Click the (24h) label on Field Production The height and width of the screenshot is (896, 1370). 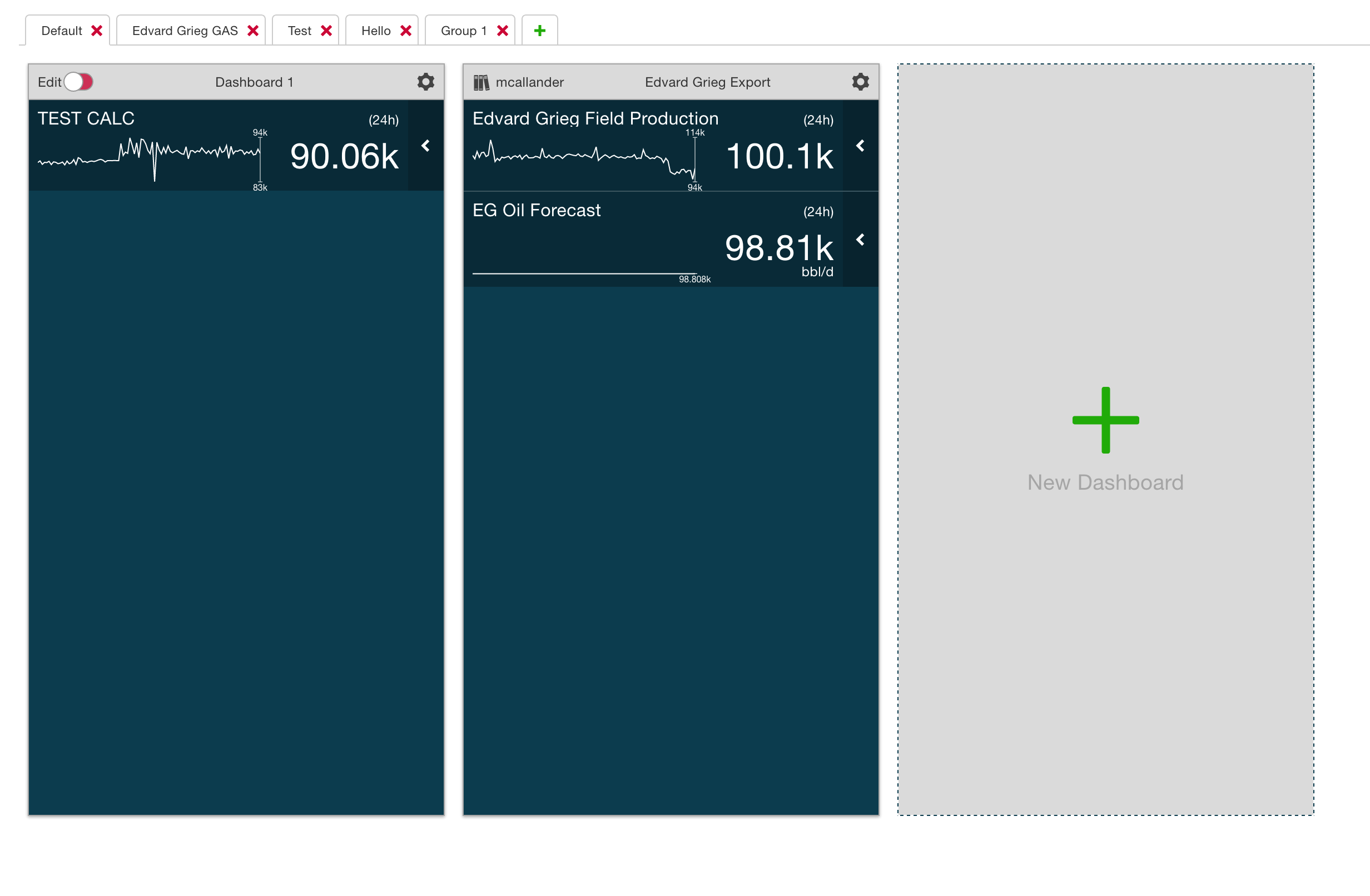point(818,120)
